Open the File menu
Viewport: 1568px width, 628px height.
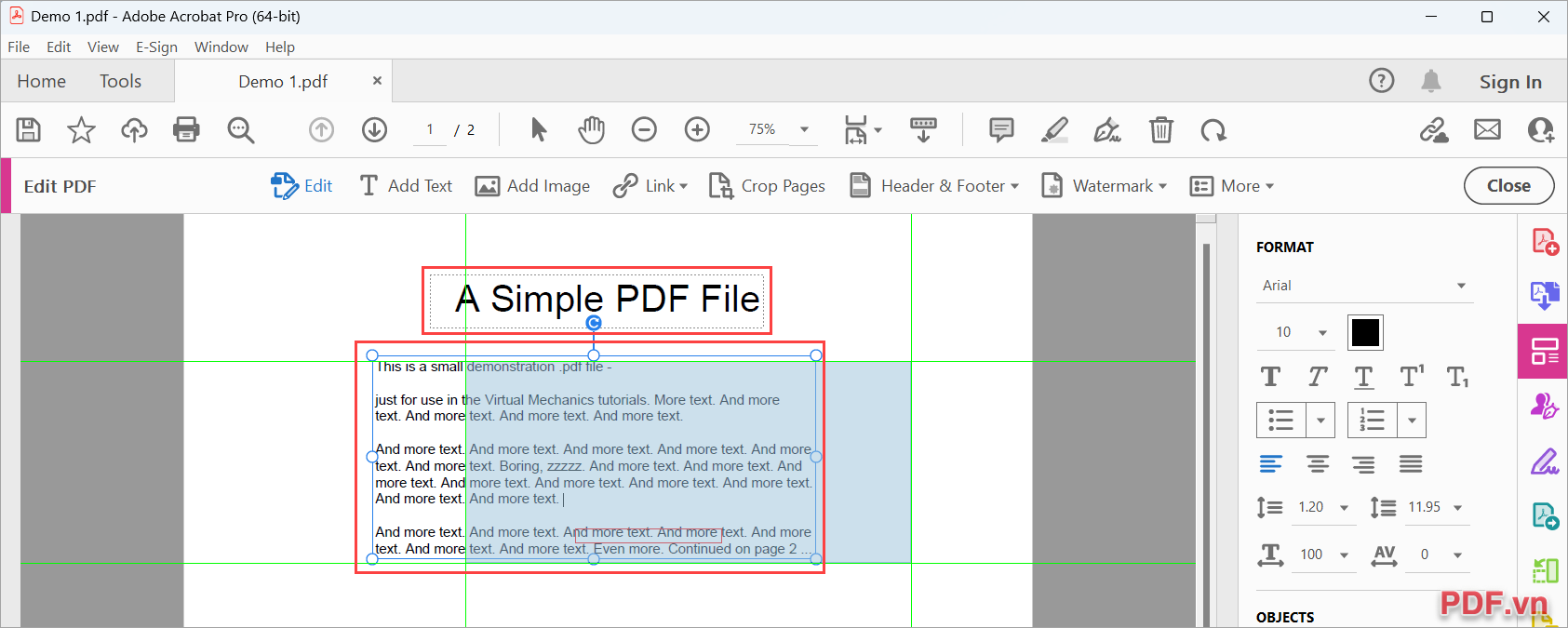tap(19, 47)
